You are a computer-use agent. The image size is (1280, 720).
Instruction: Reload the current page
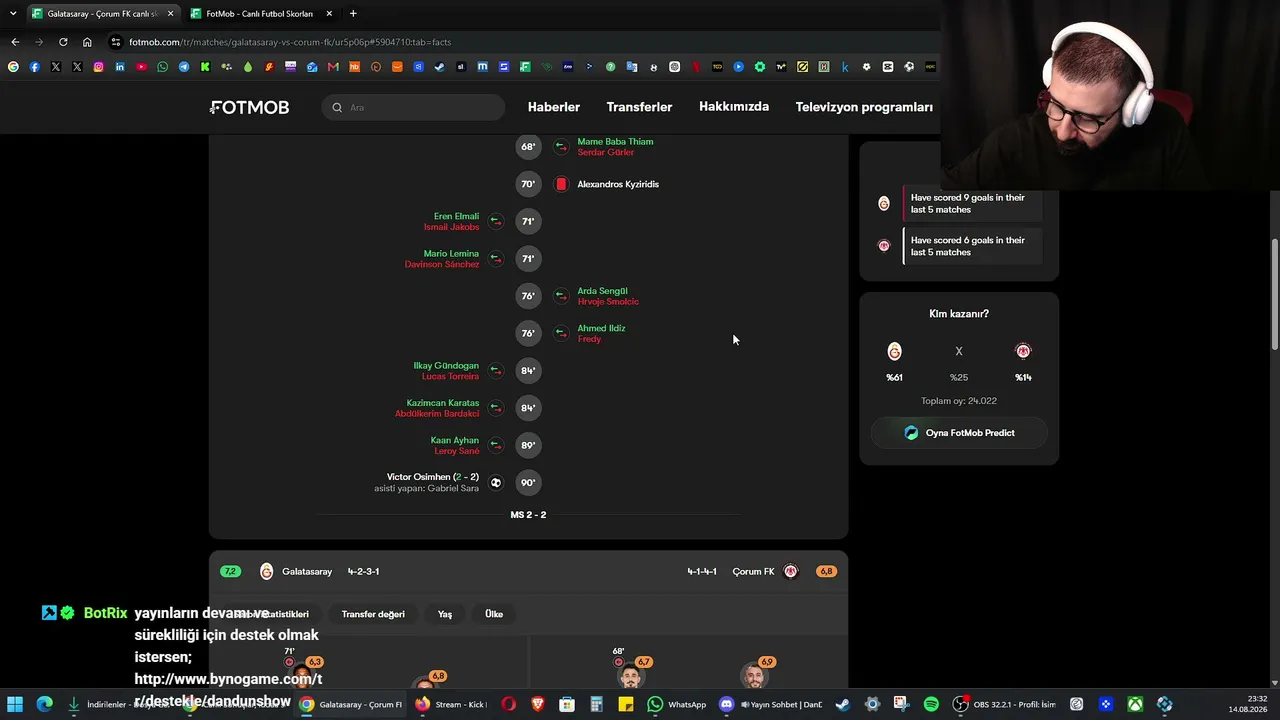pos(63,42)
